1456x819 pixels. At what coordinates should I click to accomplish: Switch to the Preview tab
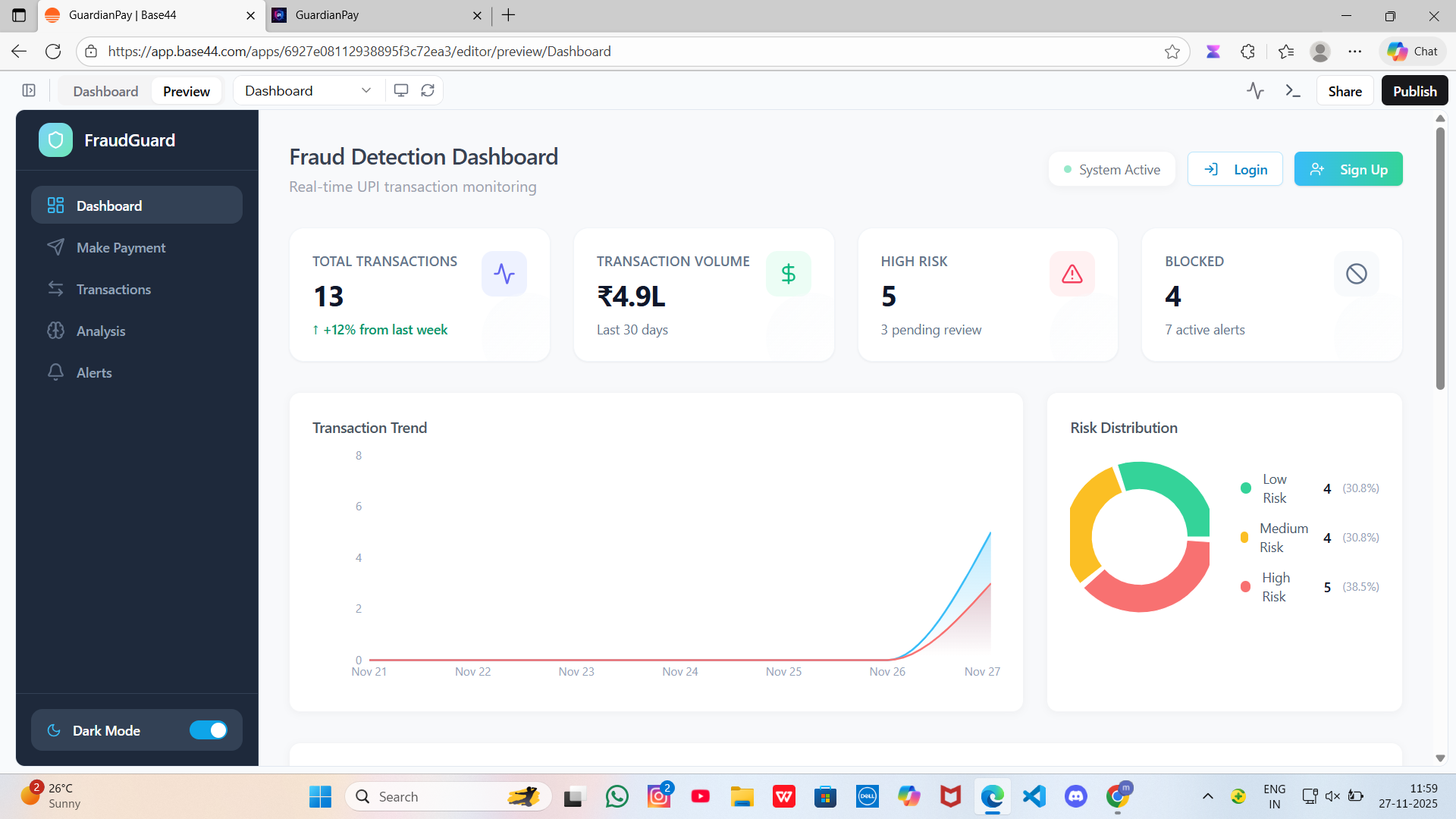tap(186, 90)
